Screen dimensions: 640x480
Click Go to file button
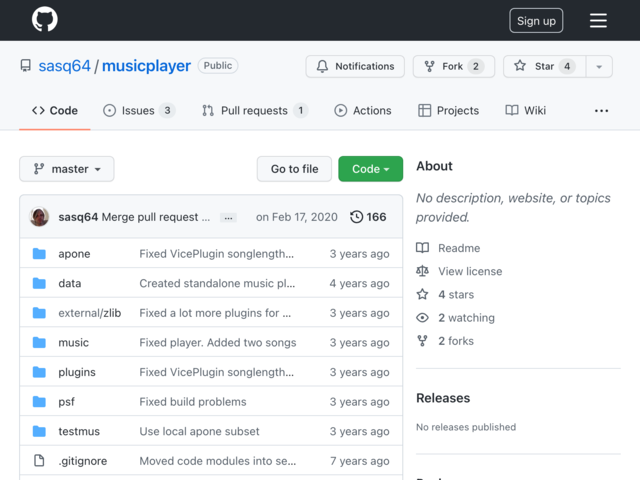click(x=294, y=169)
